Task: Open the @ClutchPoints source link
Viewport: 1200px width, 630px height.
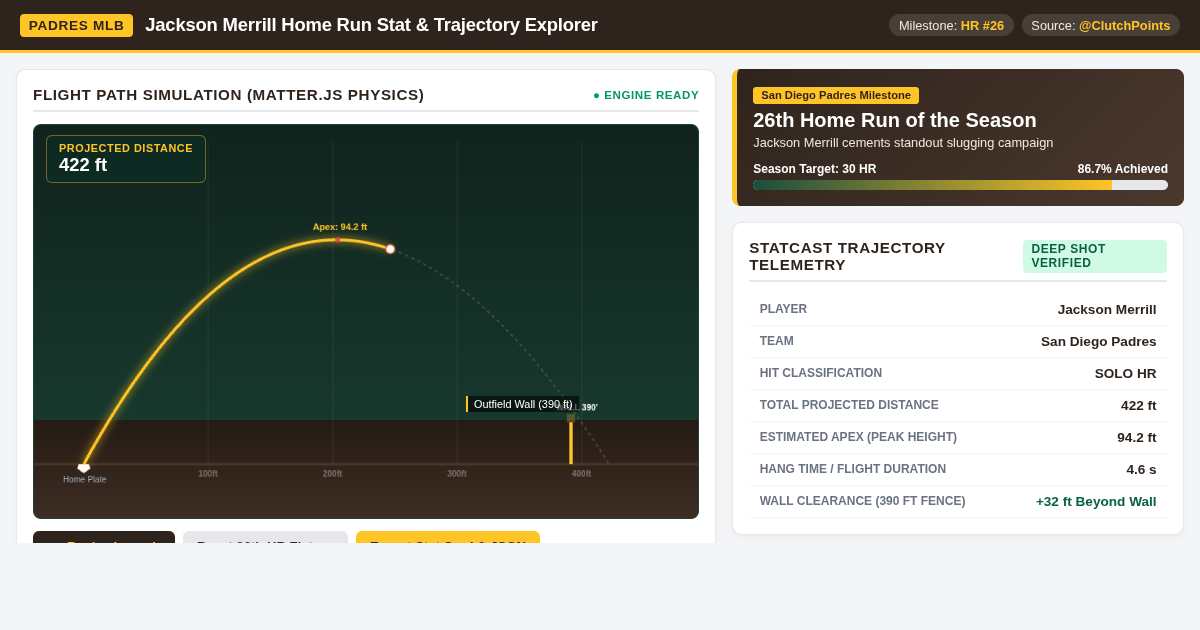Action: click(x=1124, y=25)
